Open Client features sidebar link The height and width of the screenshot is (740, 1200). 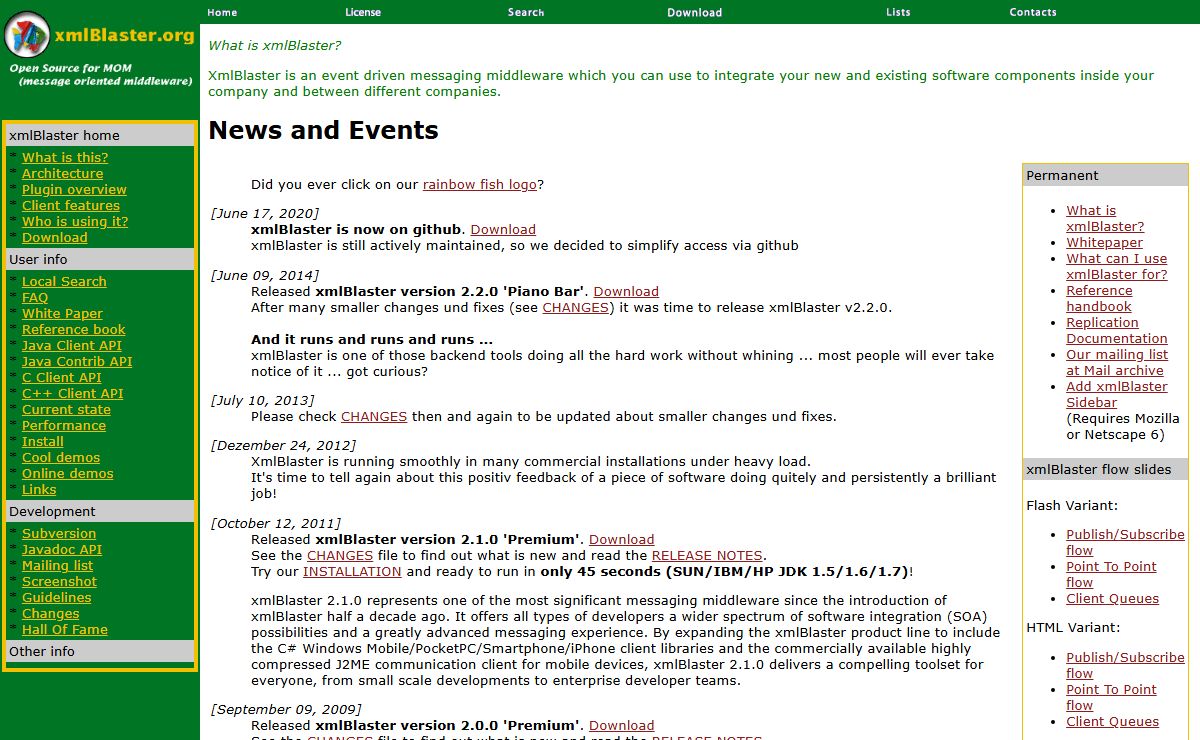coord(71,205)
